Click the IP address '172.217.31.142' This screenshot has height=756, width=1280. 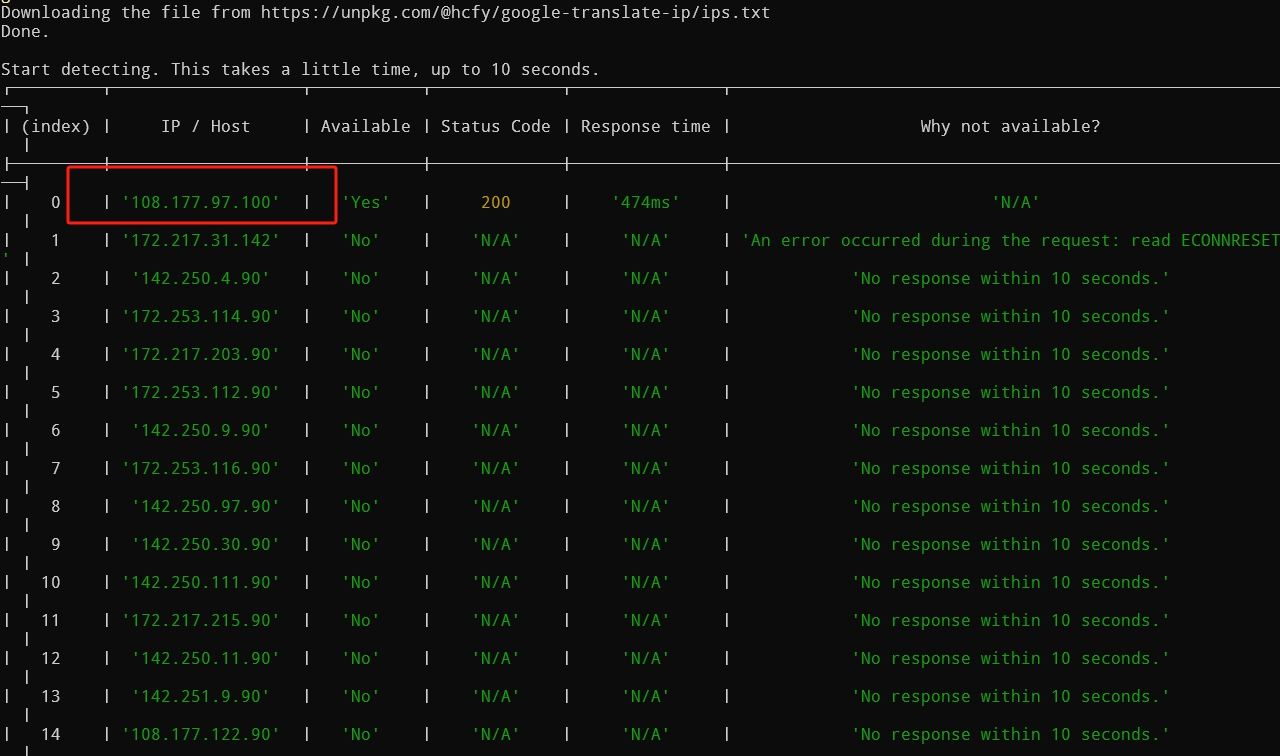(201, 240)
